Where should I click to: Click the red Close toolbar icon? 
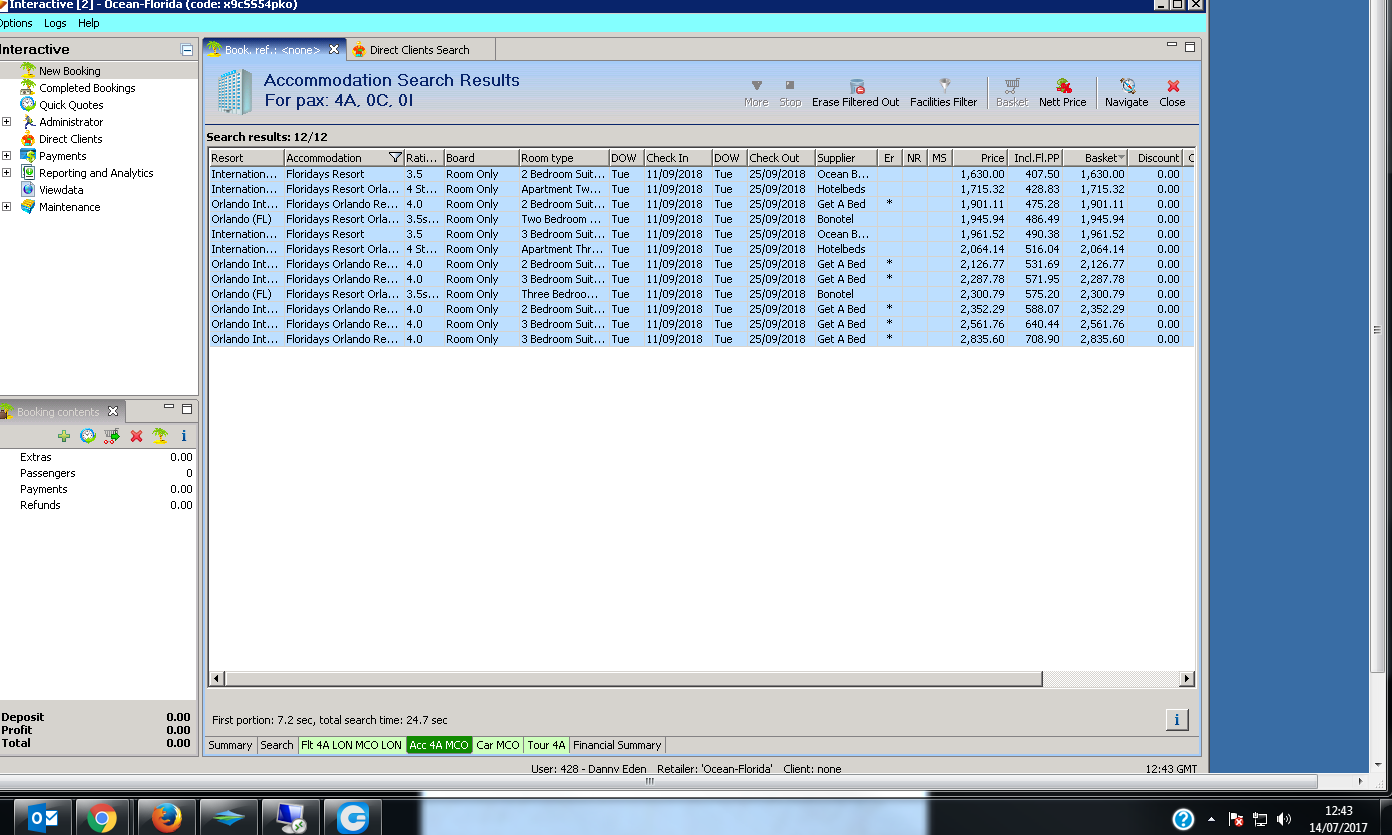1172,93
